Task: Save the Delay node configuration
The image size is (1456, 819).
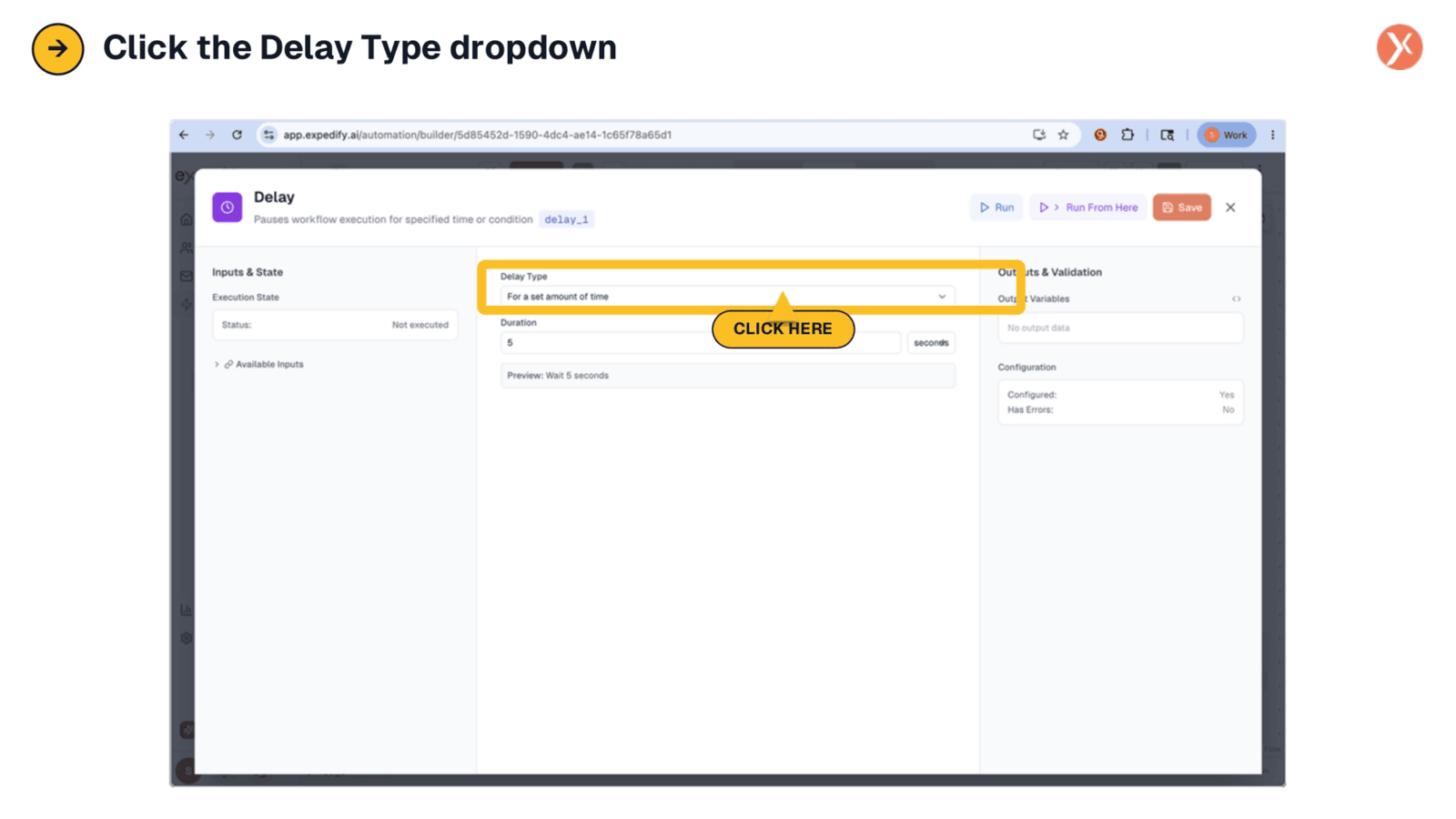Action: [x=1182, y=207]
